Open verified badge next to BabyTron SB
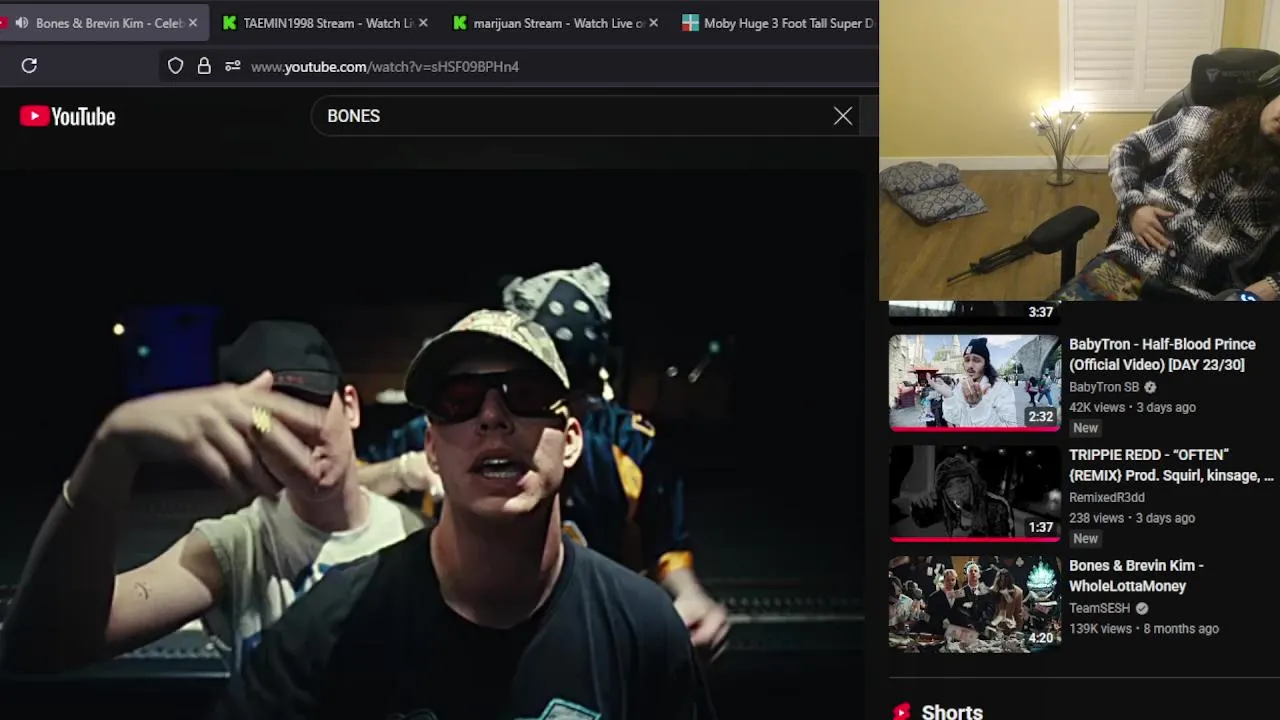1280x720 pixels. [x=1150, y=387]
